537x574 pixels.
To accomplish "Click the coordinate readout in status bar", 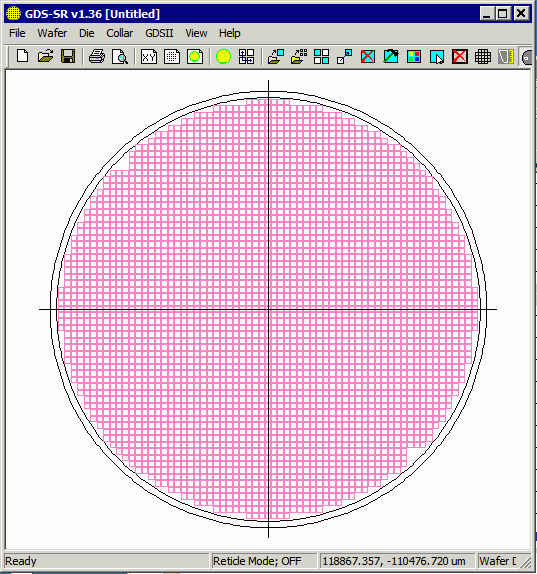I will [394, 561].
